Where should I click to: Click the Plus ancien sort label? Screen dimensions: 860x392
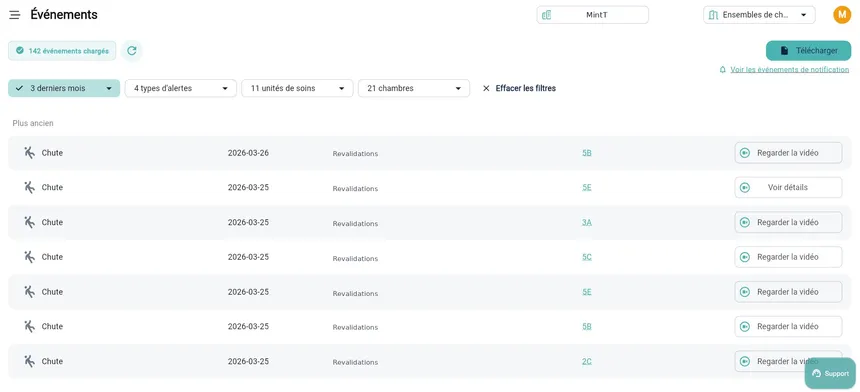pyautogui.click(x=33, y=123)
